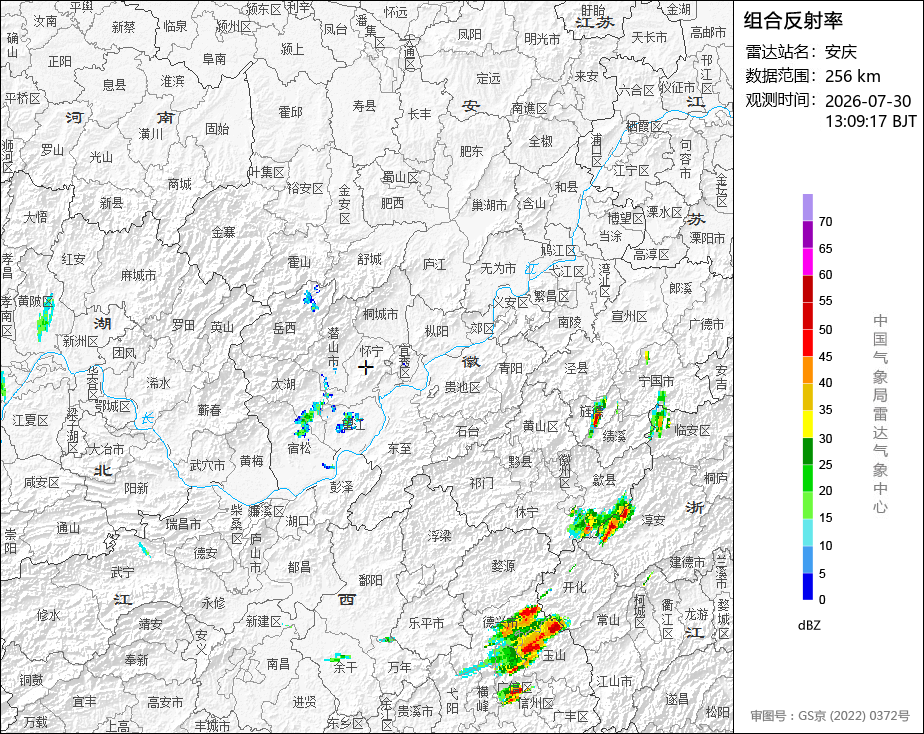Select the radar station name 安庆
The image size is (924, 734).
[840, 52]
